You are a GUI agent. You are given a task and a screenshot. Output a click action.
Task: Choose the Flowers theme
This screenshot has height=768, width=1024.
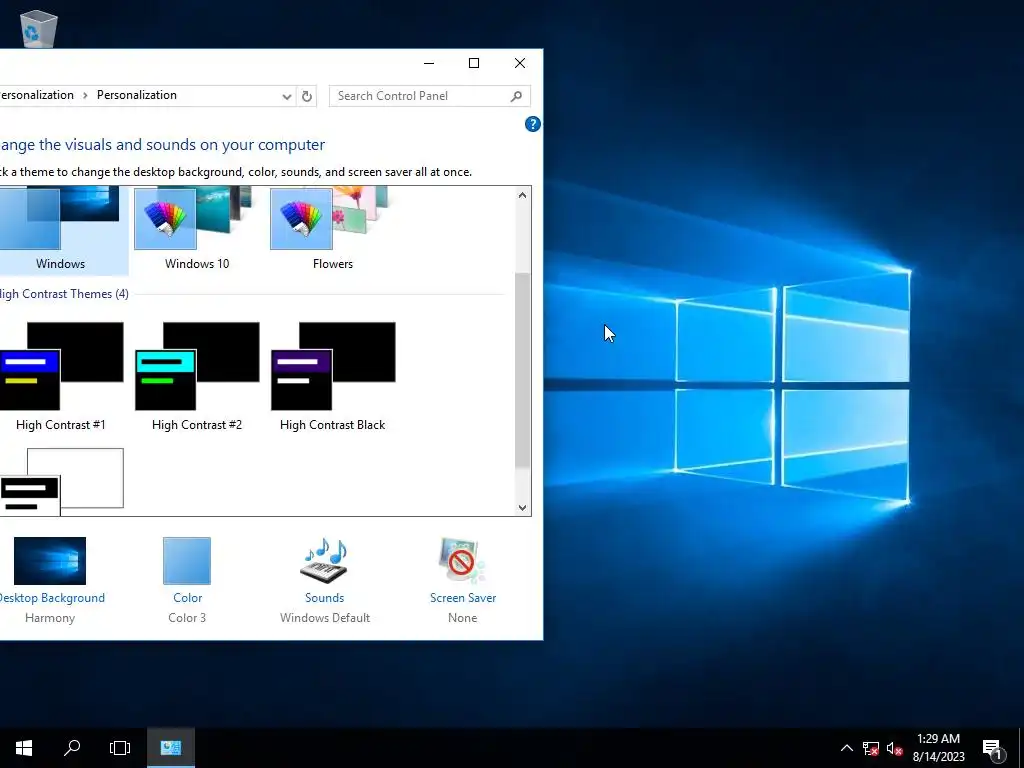pos(332,230)
